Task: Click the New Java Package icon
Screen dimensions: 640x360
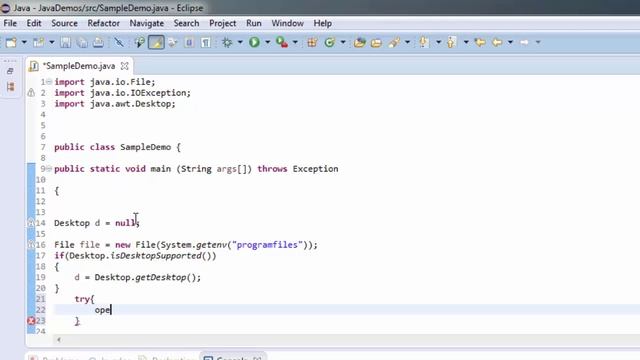Action: [x=312, y=42]
